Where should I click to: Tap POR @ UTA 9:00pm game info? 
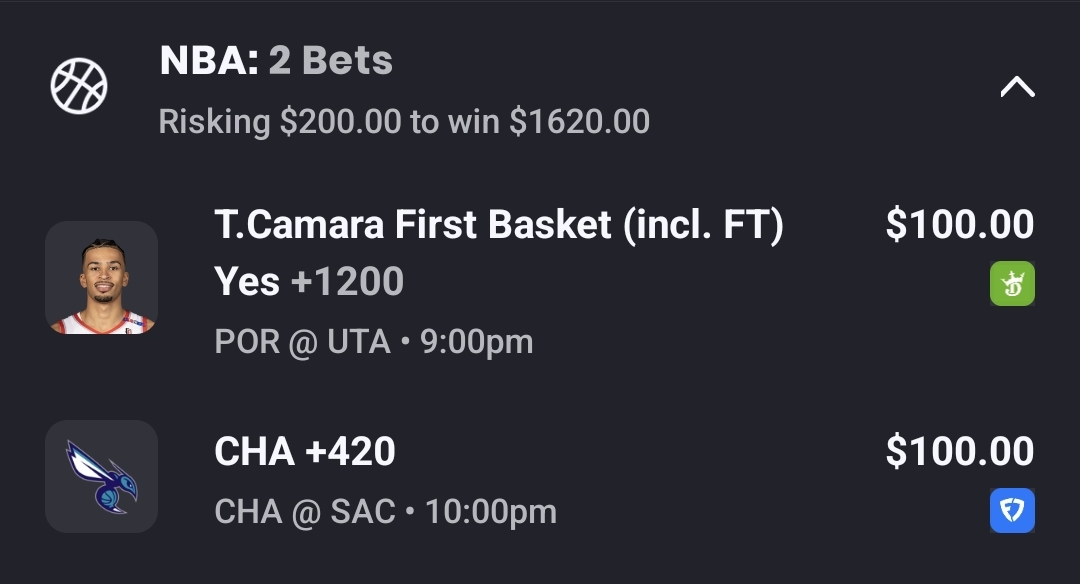(373, 342)
